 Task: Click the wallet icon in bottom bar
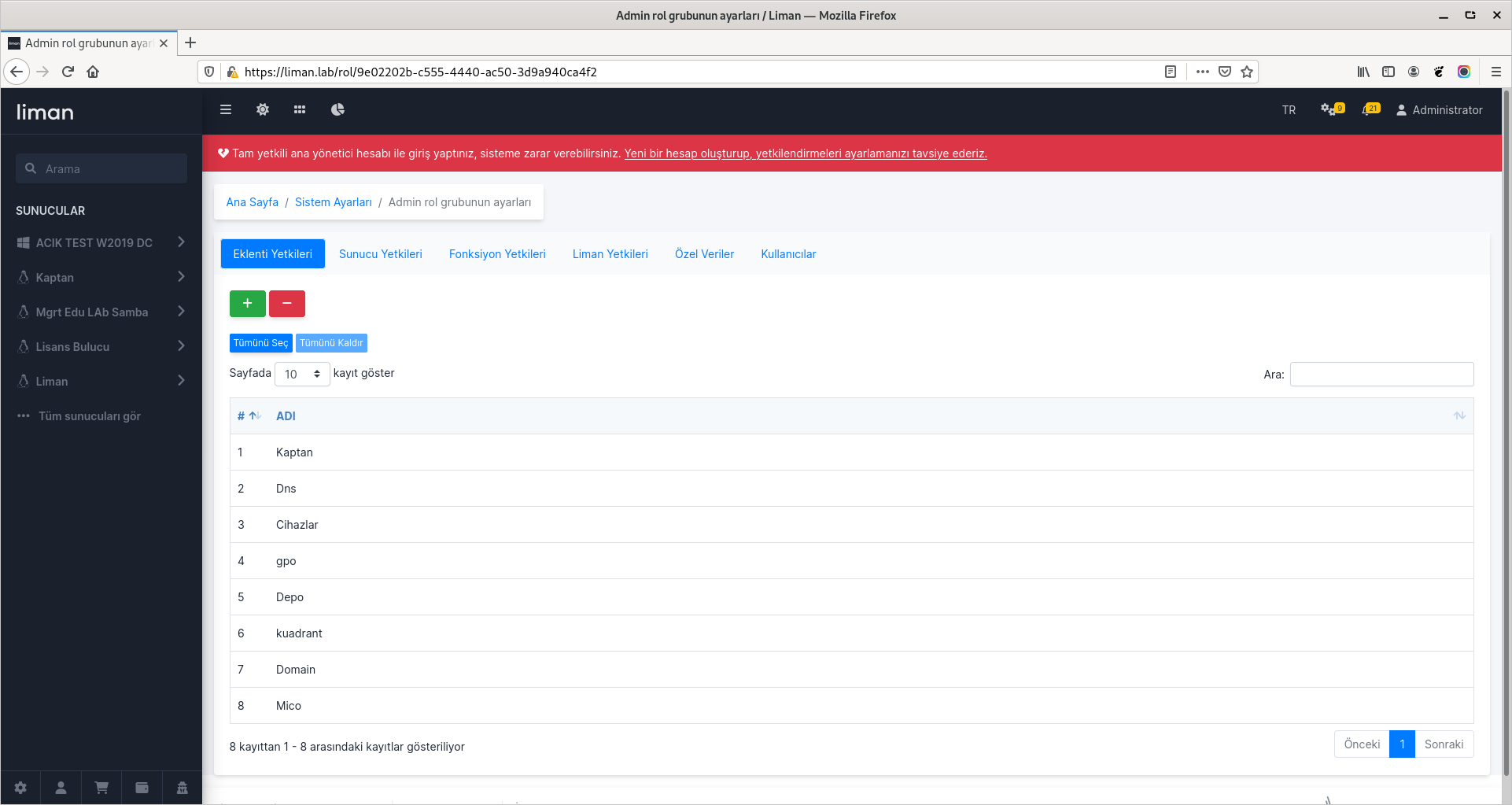[142, 787]
